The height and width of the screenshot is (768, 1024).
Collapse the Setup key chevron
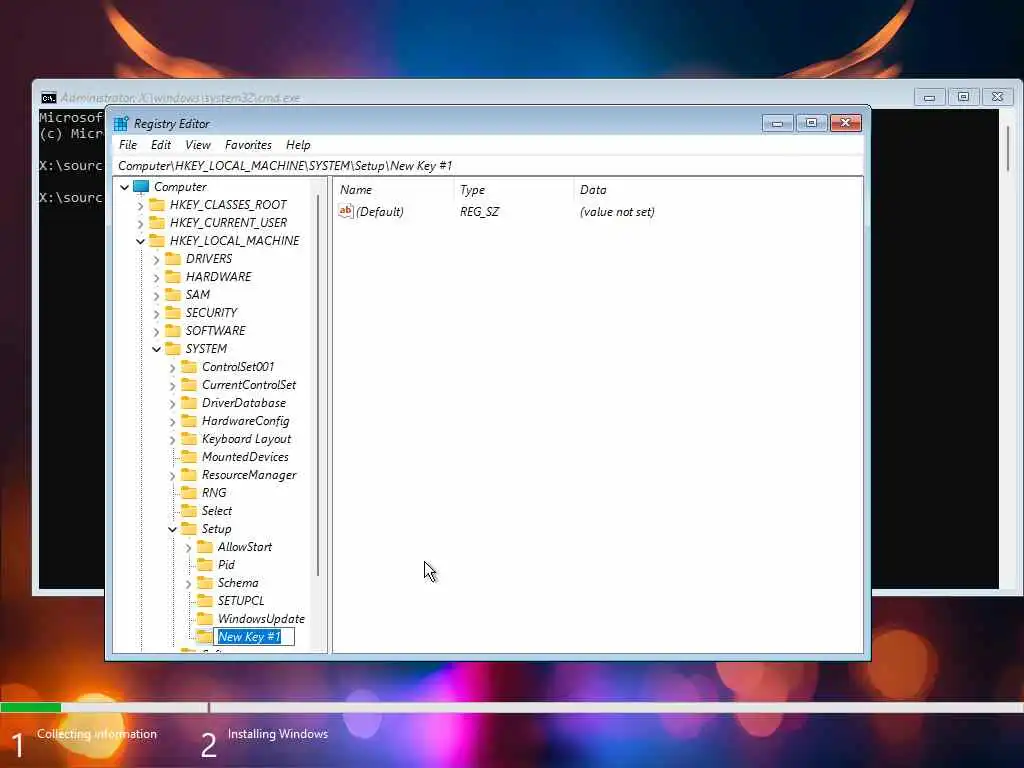click(172, 530)
